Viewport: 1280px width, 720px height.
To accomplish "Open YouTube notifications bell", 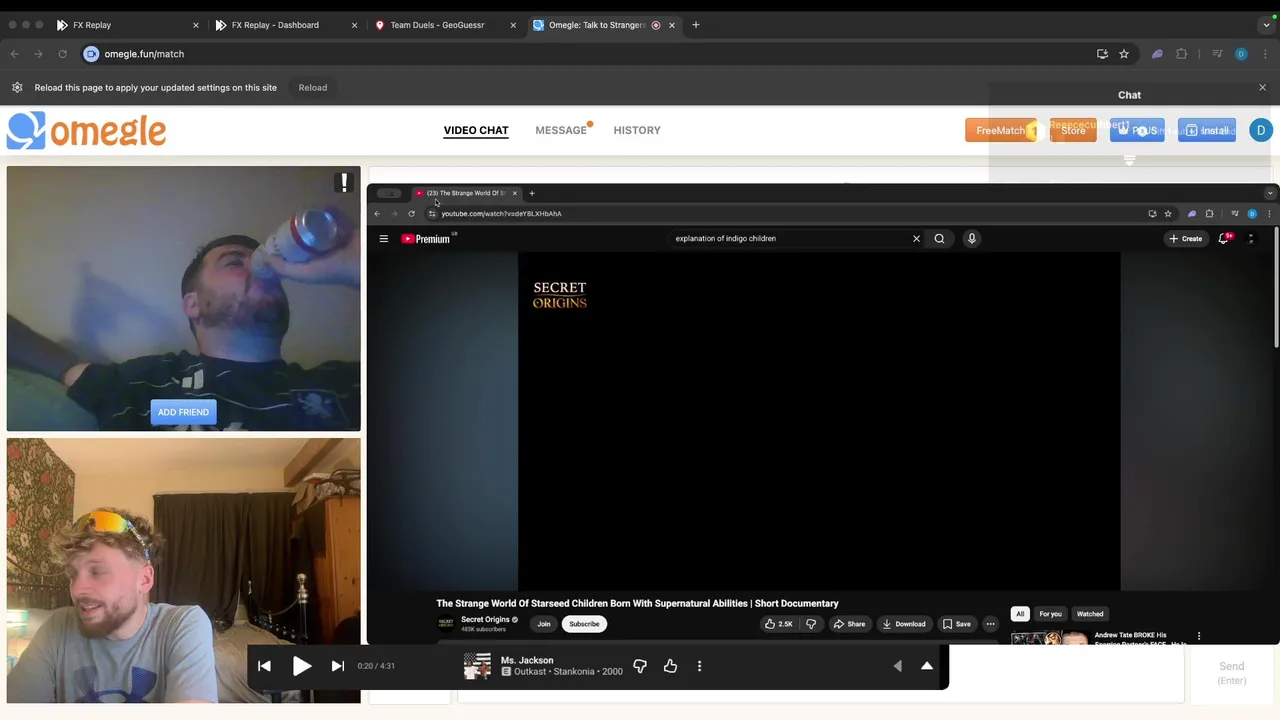I will [1224, 239].
